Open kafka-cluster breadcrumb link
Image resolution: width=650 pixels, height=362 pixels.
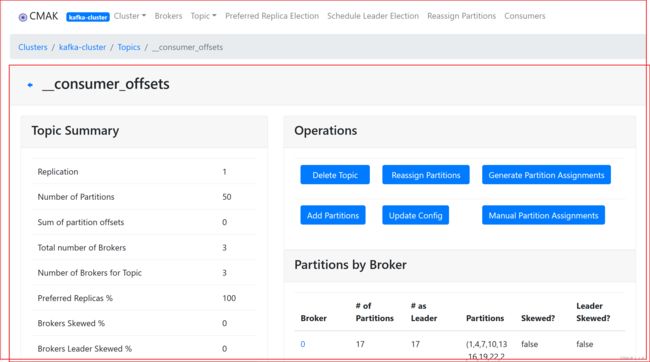(x=82, y=47)
